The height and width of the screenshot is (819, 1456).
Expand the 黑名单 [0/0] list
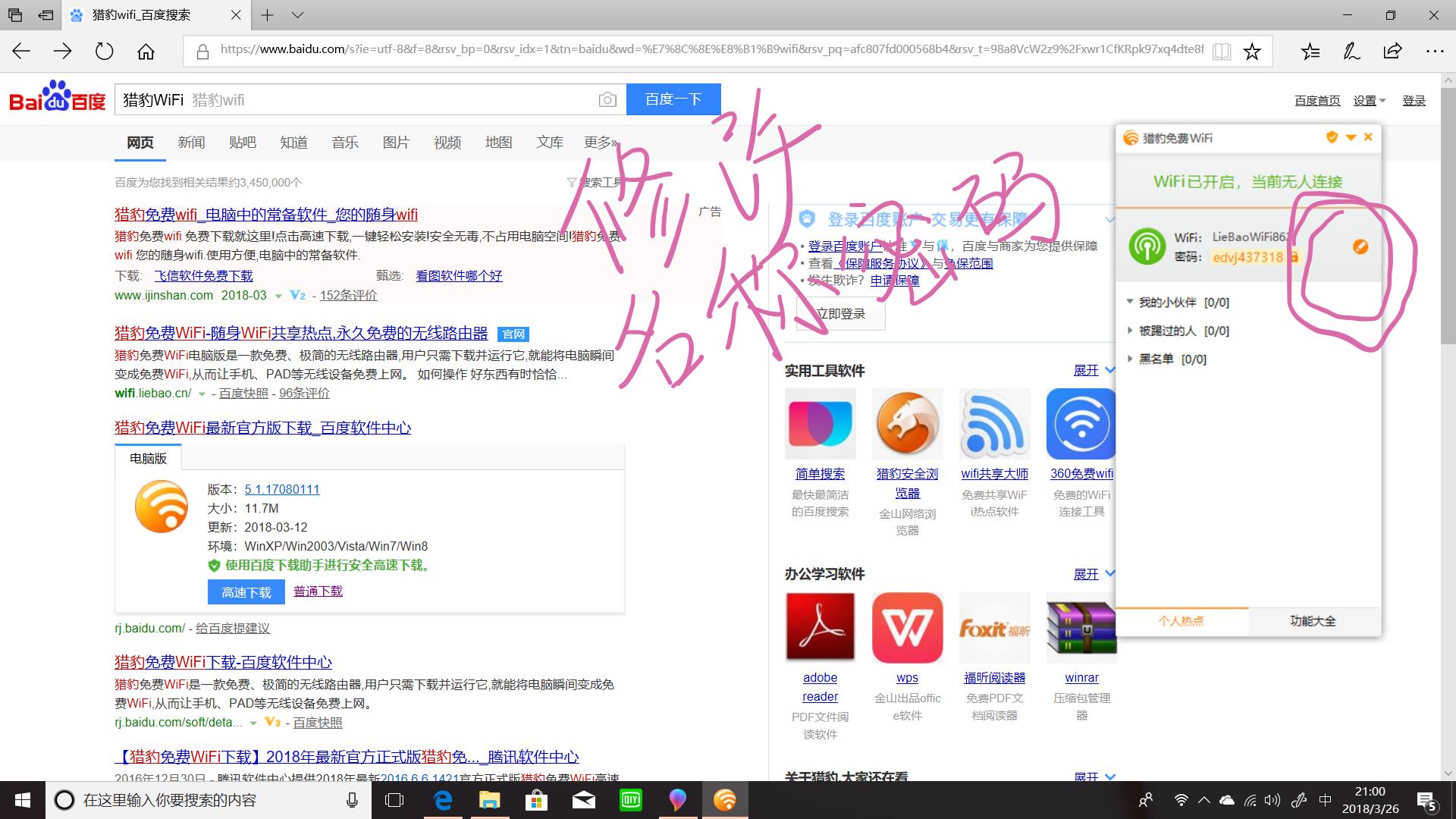point(1129,359)
